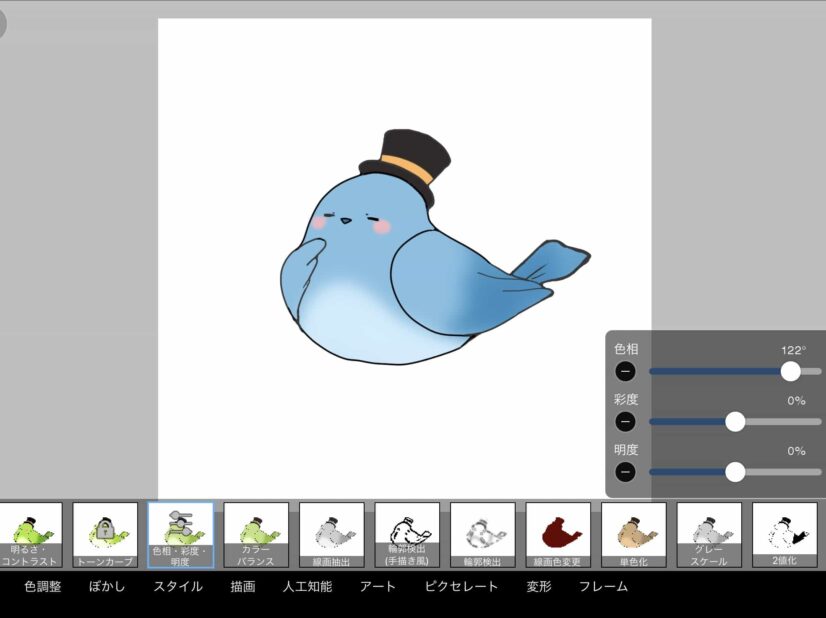Click the 彩度 slider handle
The image size is (826, 618).
(735, 421)
